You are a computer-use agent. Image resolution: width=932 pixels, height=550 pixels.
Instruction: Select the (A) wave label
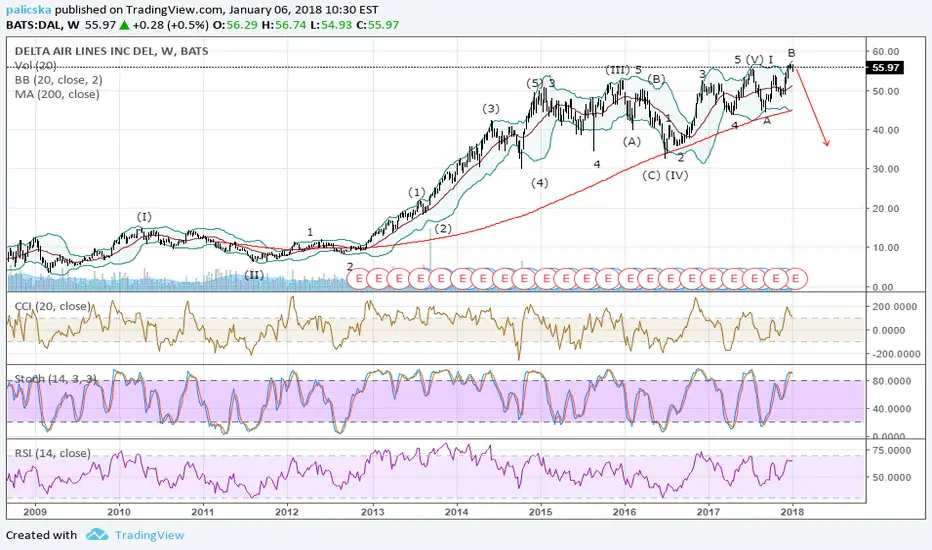[x=632, y=142]
